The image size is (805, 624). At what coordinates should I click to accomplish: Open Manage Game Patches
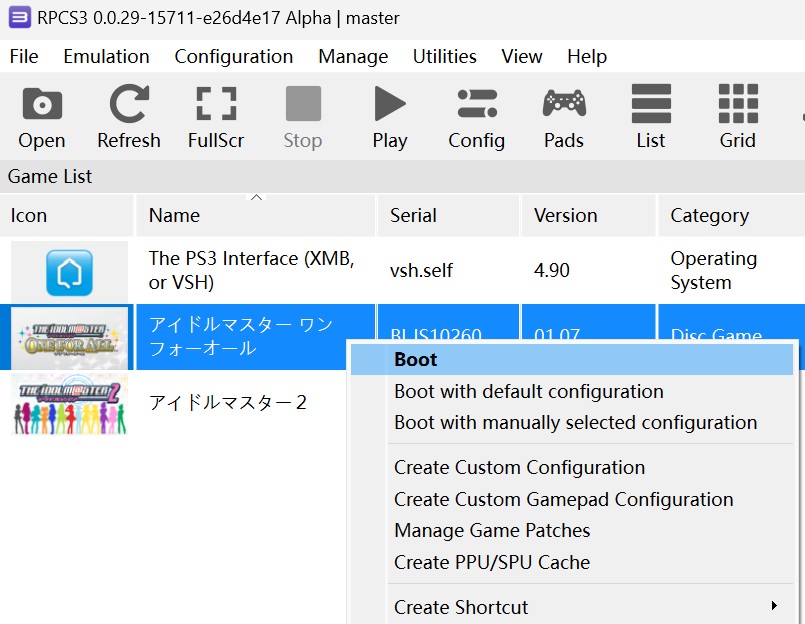click(572, 531)
